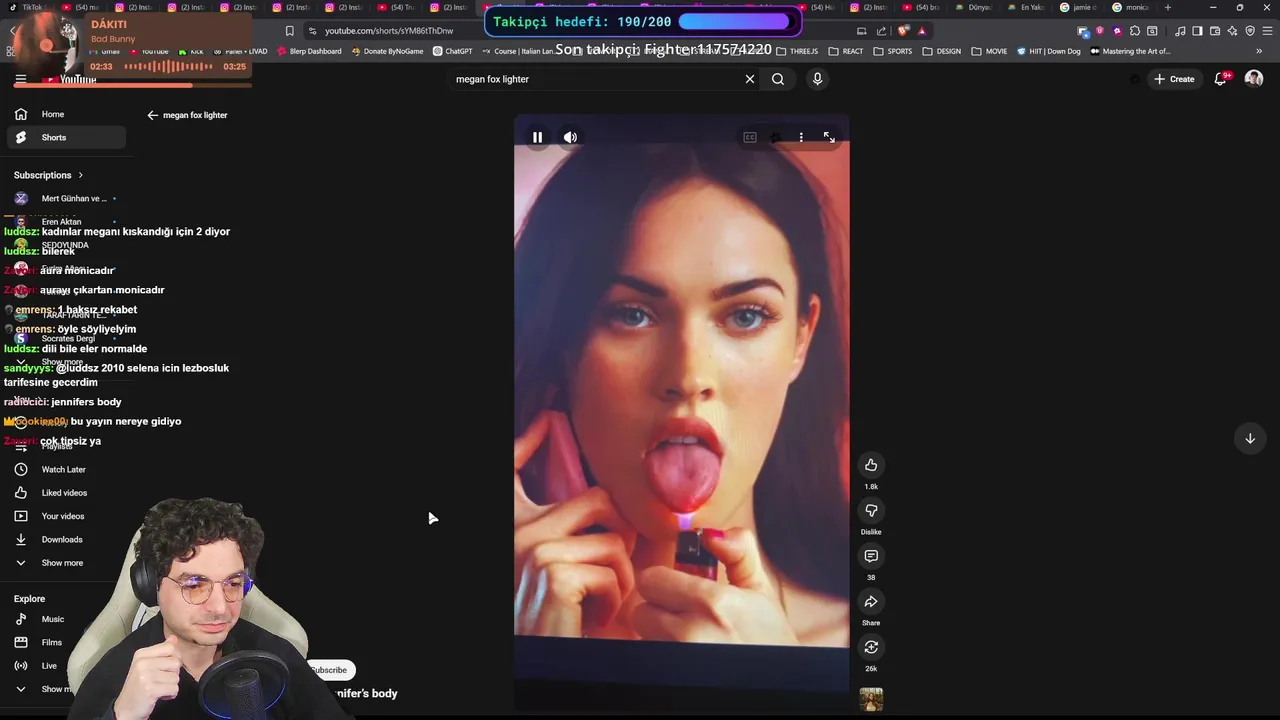Mute the Short's volume
The width and height of the screenshot is (1280, 720).
(x=570, y=137)
